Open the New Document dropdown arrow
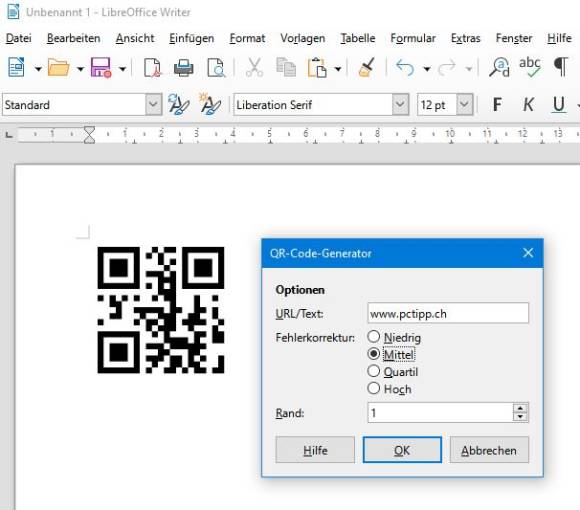Image resolution: width=580 pixels, height=510 pixels. point(38,68)
